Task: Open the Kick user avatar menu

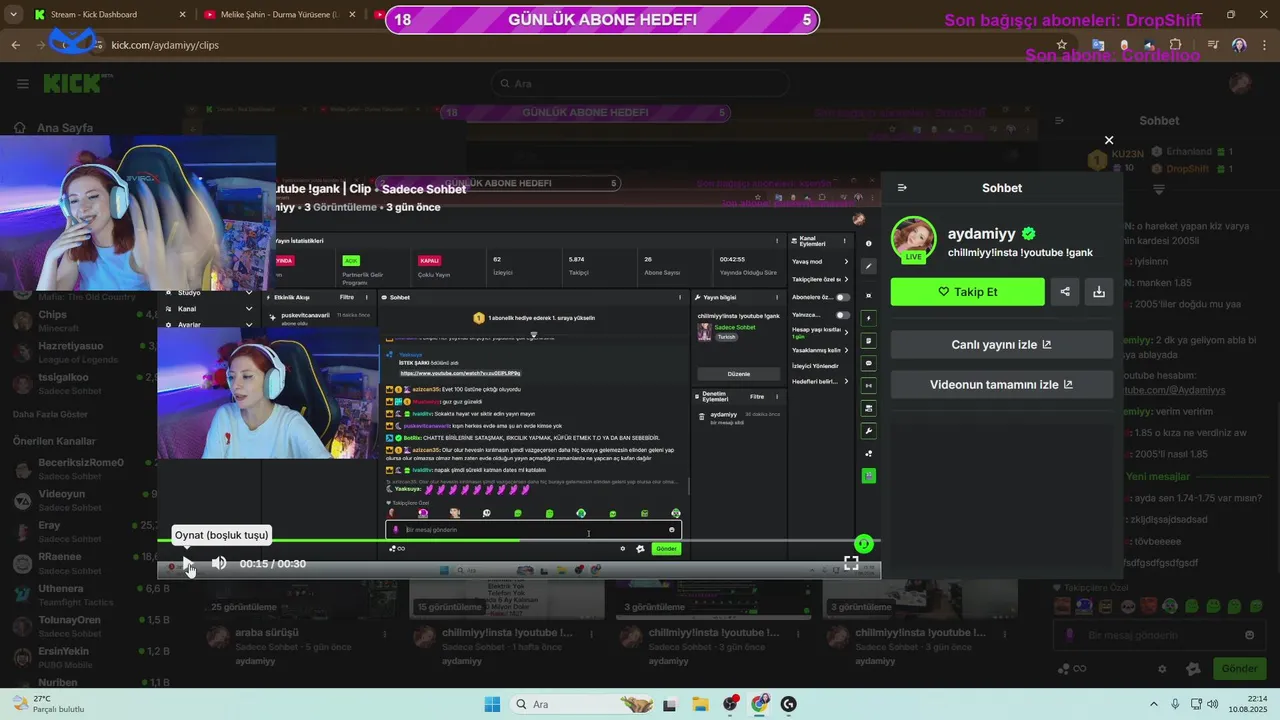Action: [x=1240, y=83]
